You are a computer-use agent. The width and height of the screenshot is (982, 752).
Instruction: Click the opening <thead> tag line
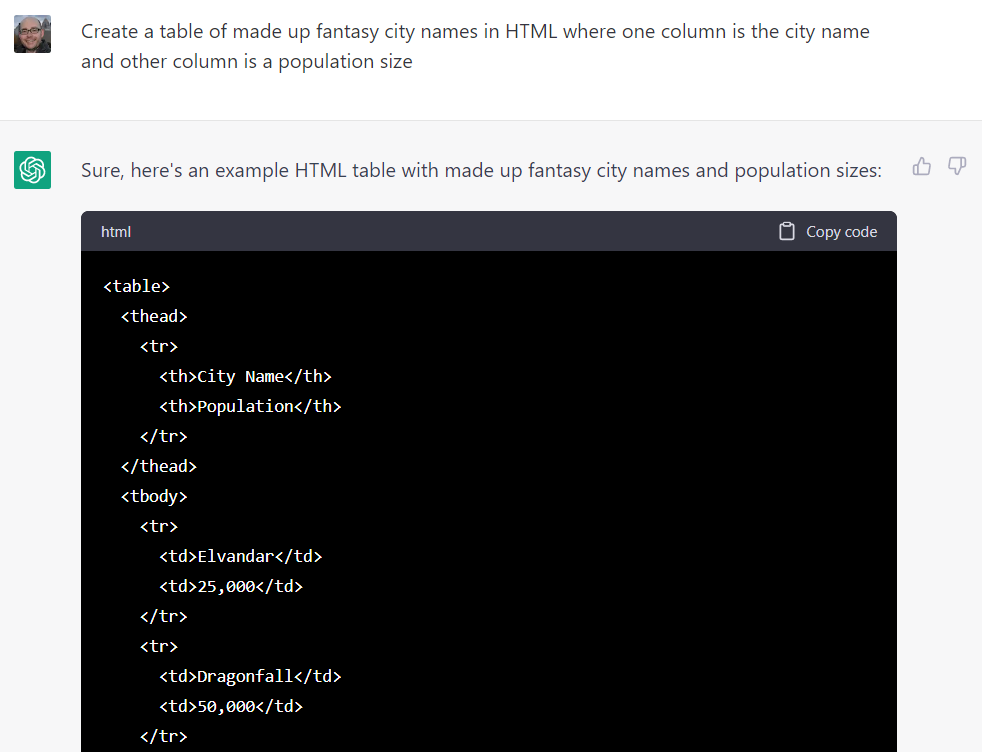coord(154,317)
